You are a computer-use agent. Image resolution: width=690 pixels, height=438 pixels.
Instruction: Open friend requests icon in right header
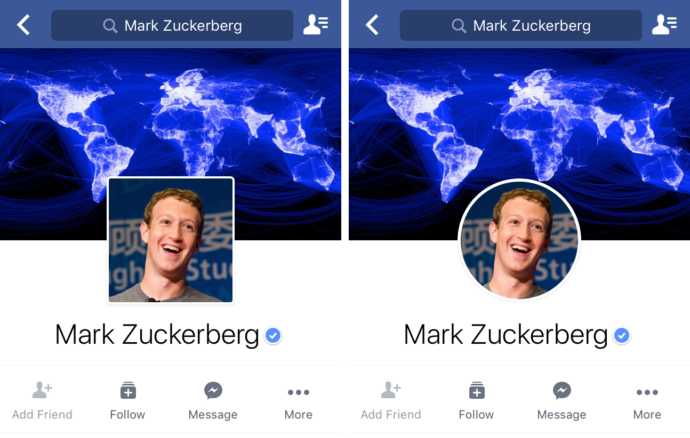664,24
